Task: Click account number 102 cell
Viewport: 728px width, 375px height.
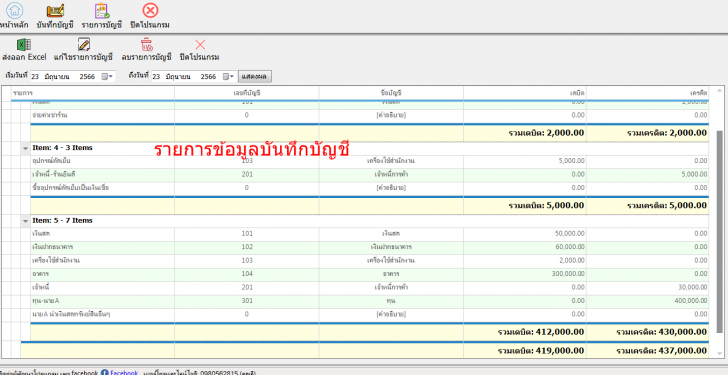Action: pyautogui.click(x=247, y=247)
